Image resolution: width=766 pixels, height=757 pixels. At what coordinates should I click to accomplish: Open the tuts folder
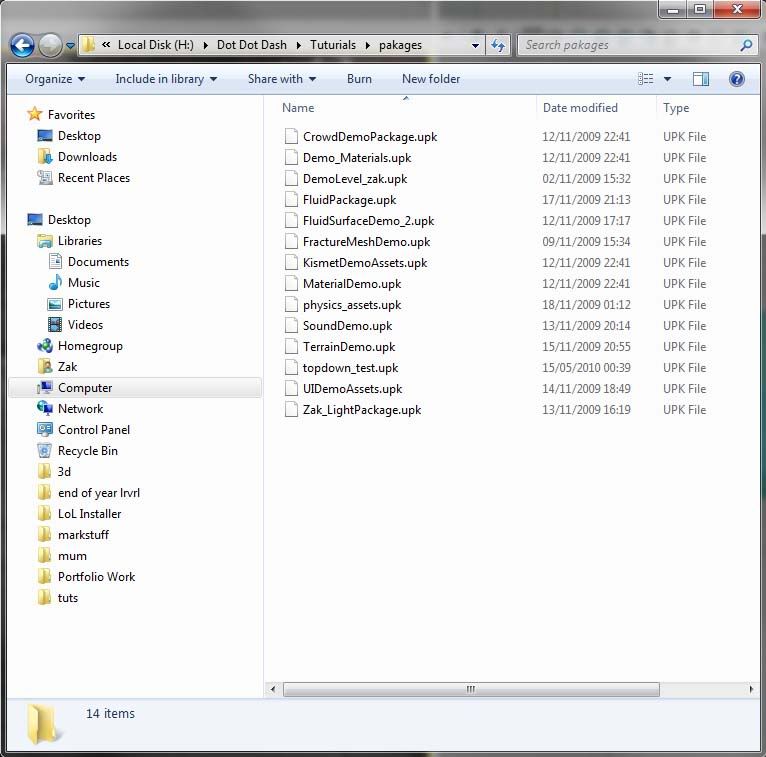click(x=58, y=598)
